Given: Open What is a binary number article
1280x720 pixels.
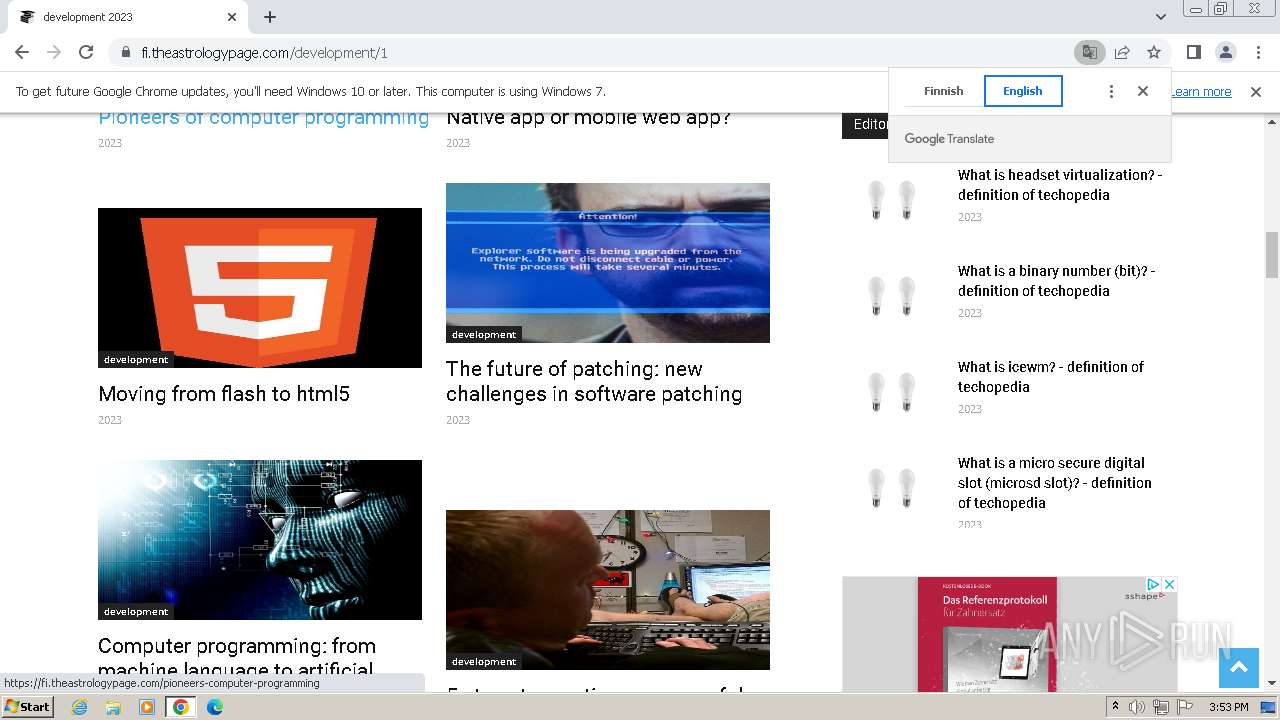Looking at the screenshot, I should pos(1056,281).
